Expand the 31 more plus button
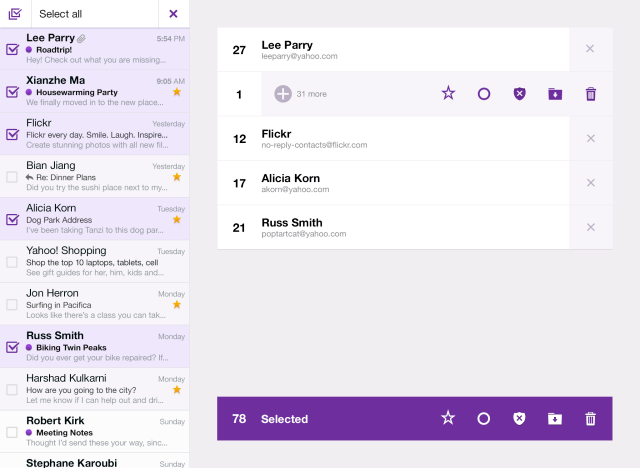The height and width of the screenshot is (468, 640). [x=283, y=94]
